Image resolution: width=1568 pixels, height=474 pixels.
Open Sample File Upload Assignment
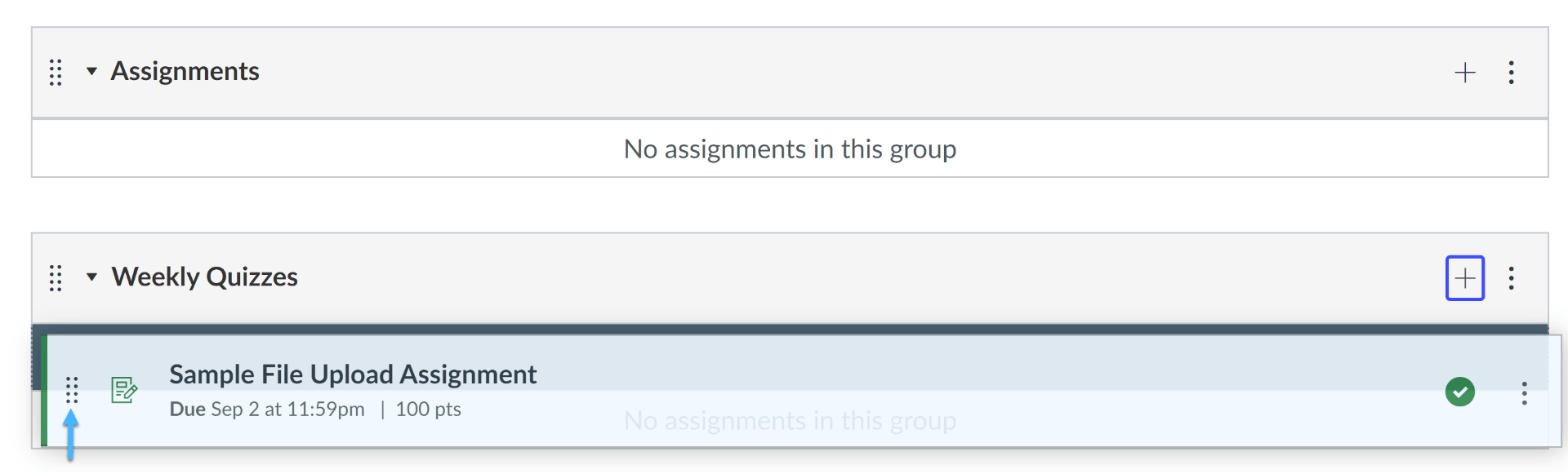click(353, 374)
